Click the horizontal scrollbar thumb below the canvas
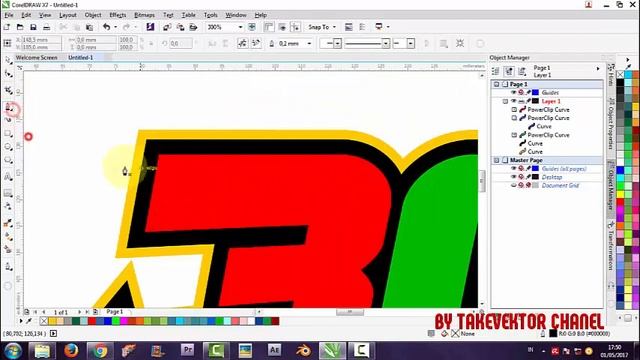The width and height of the screenshot is (640, 360). coord(350,312)
